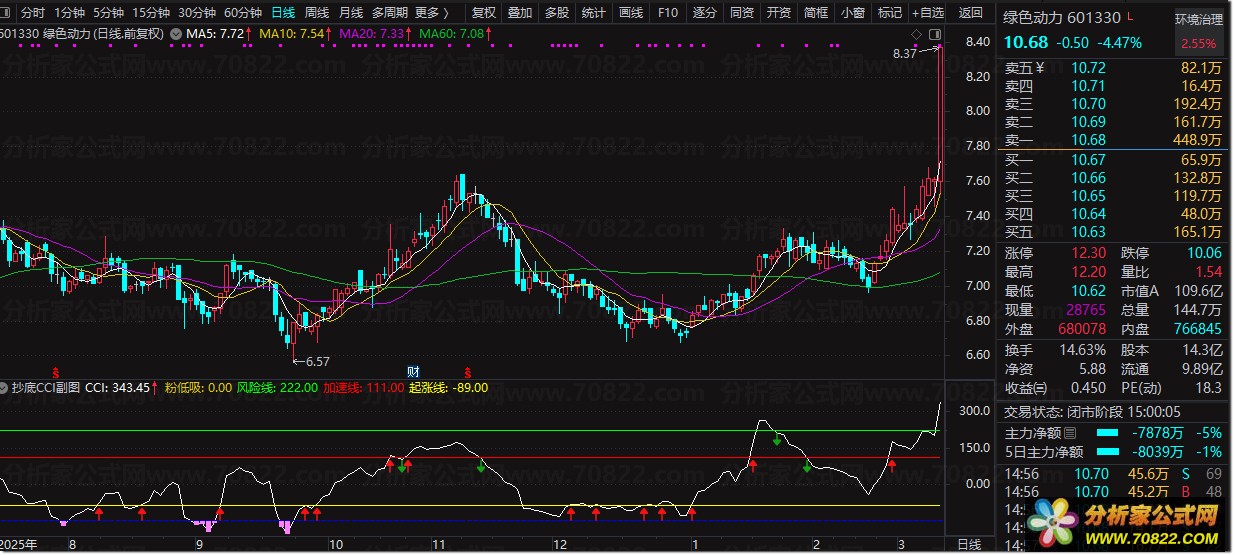
Task: Click the F10 company info button
Action: (668, 13)
